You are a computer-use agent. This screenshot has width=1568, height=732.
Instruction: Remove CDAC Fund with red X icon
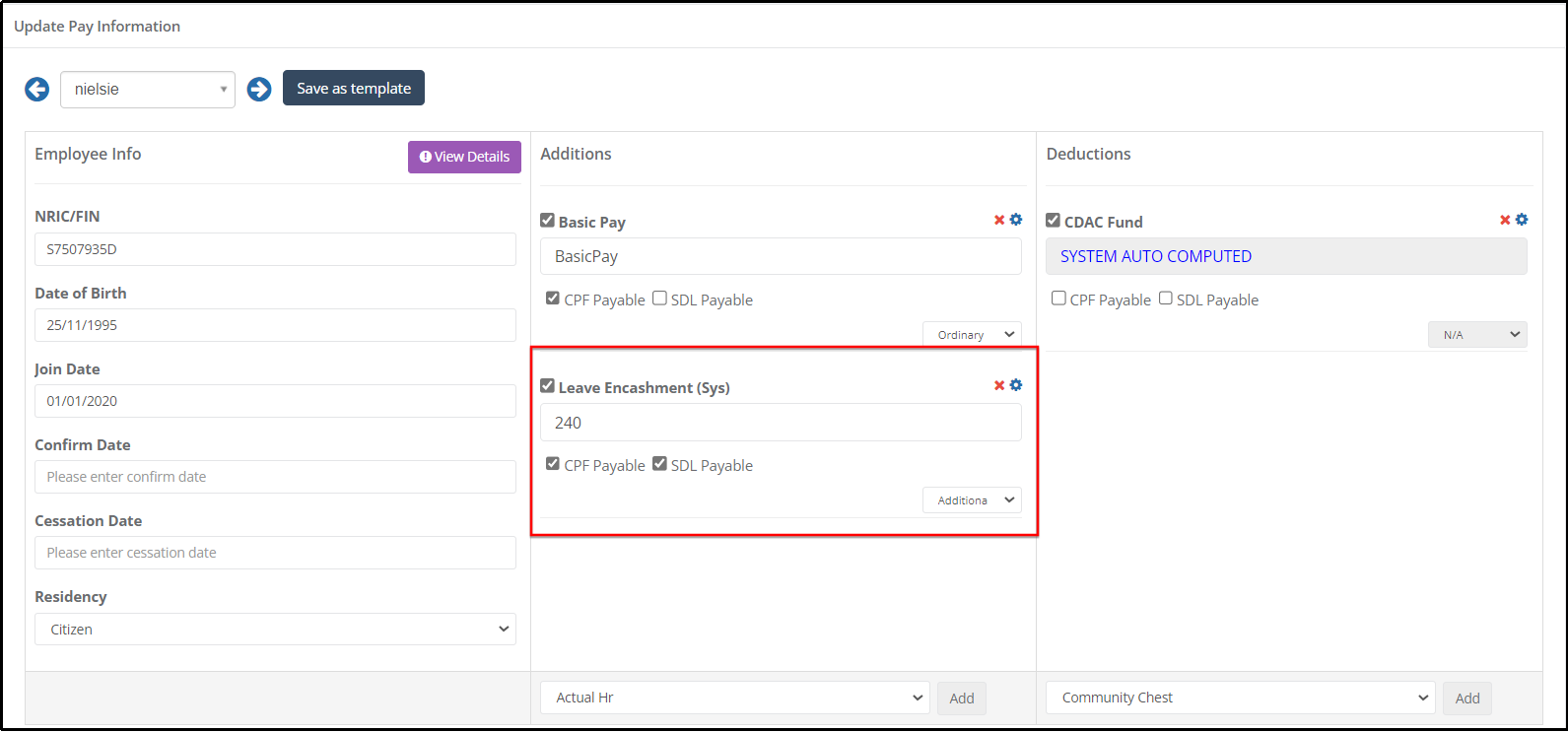click(x=1505, y=220)
